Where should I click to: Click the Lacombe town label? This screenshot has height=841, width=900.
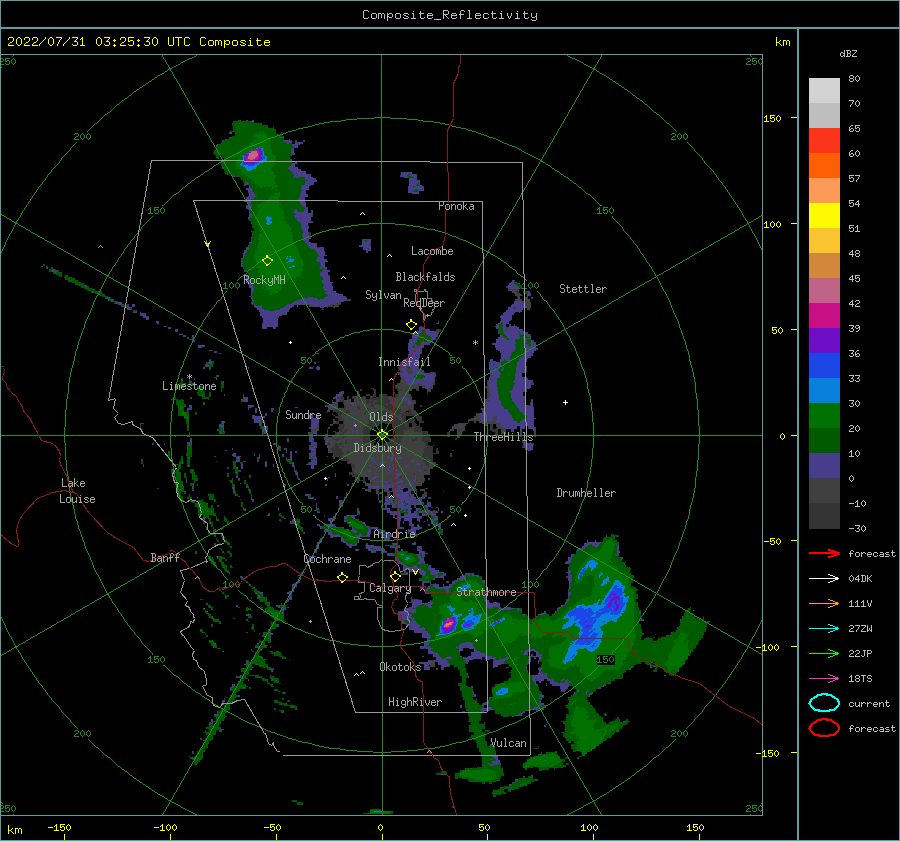432,251
